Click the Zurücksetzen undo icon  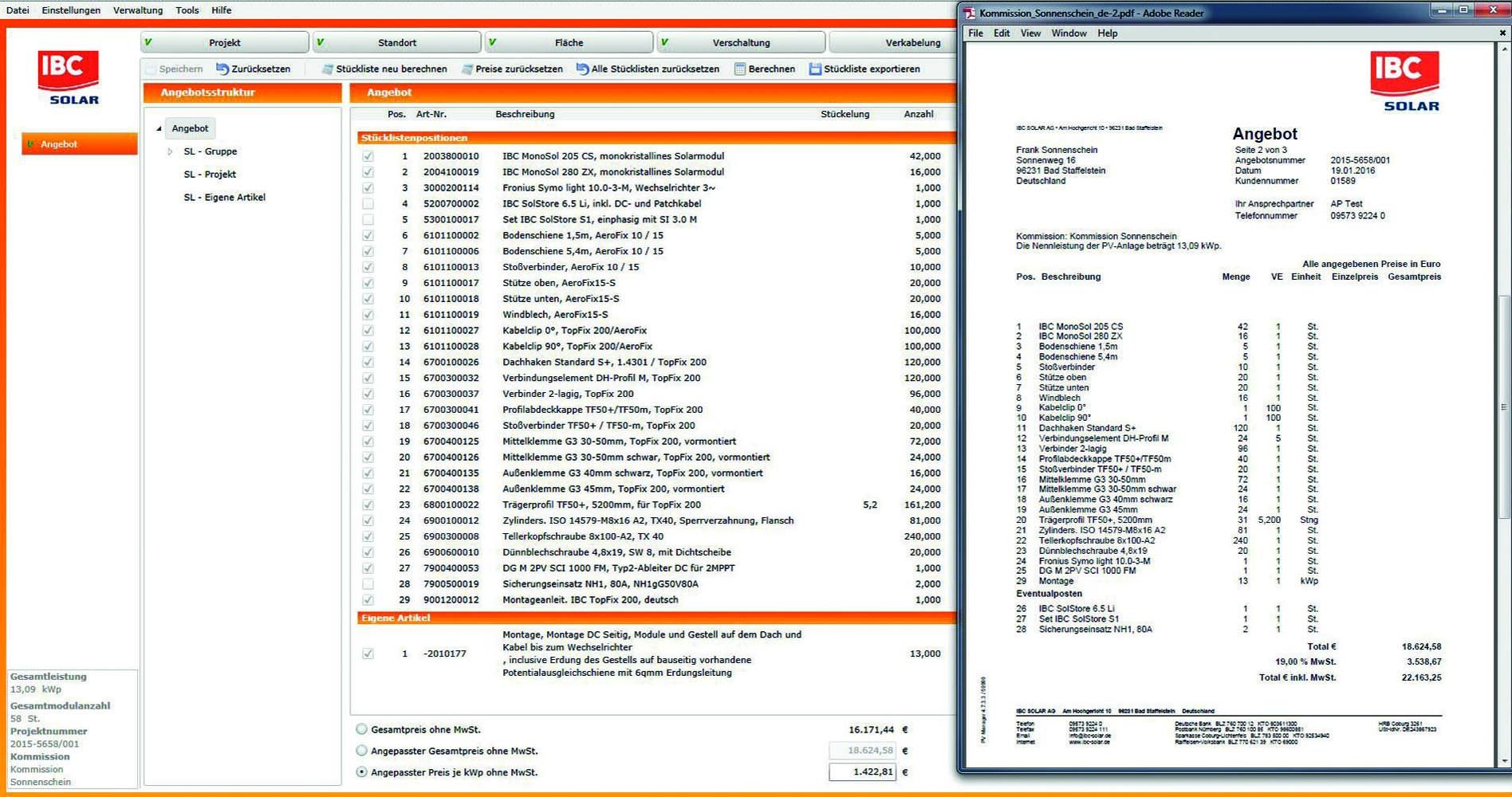coord(222,69)
